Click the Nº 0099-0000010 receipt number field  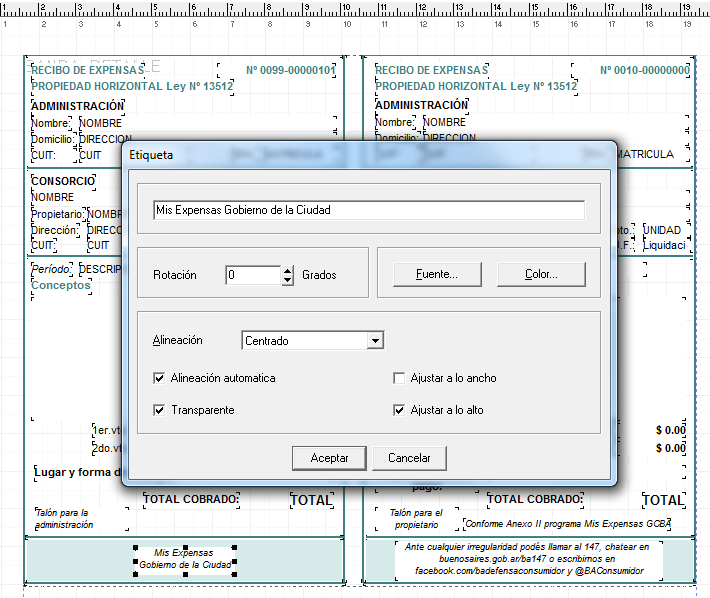tap(290, 71)
